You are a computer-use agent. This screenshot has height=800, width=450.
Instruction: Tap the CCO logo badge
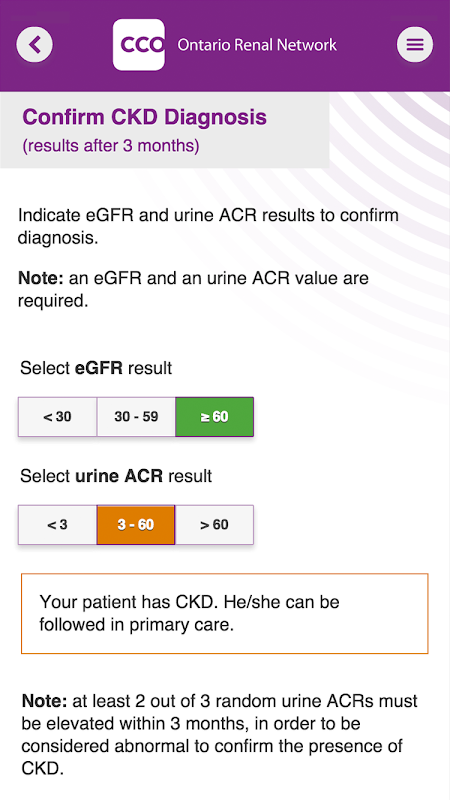139,45
